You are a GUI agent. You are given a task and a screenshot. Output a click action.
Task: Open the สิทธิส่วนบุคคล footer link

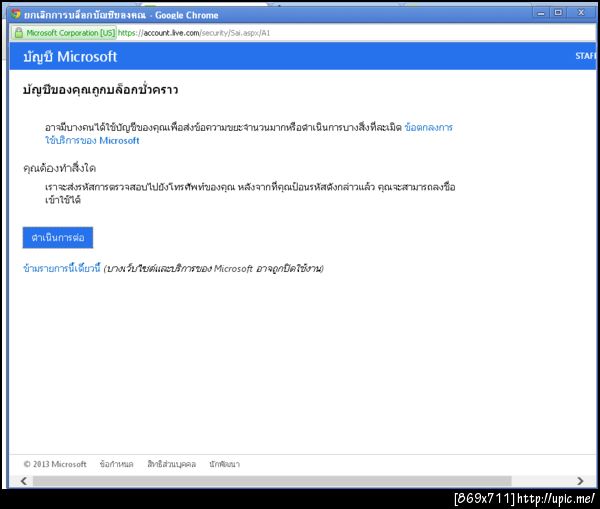pos(171,464)
